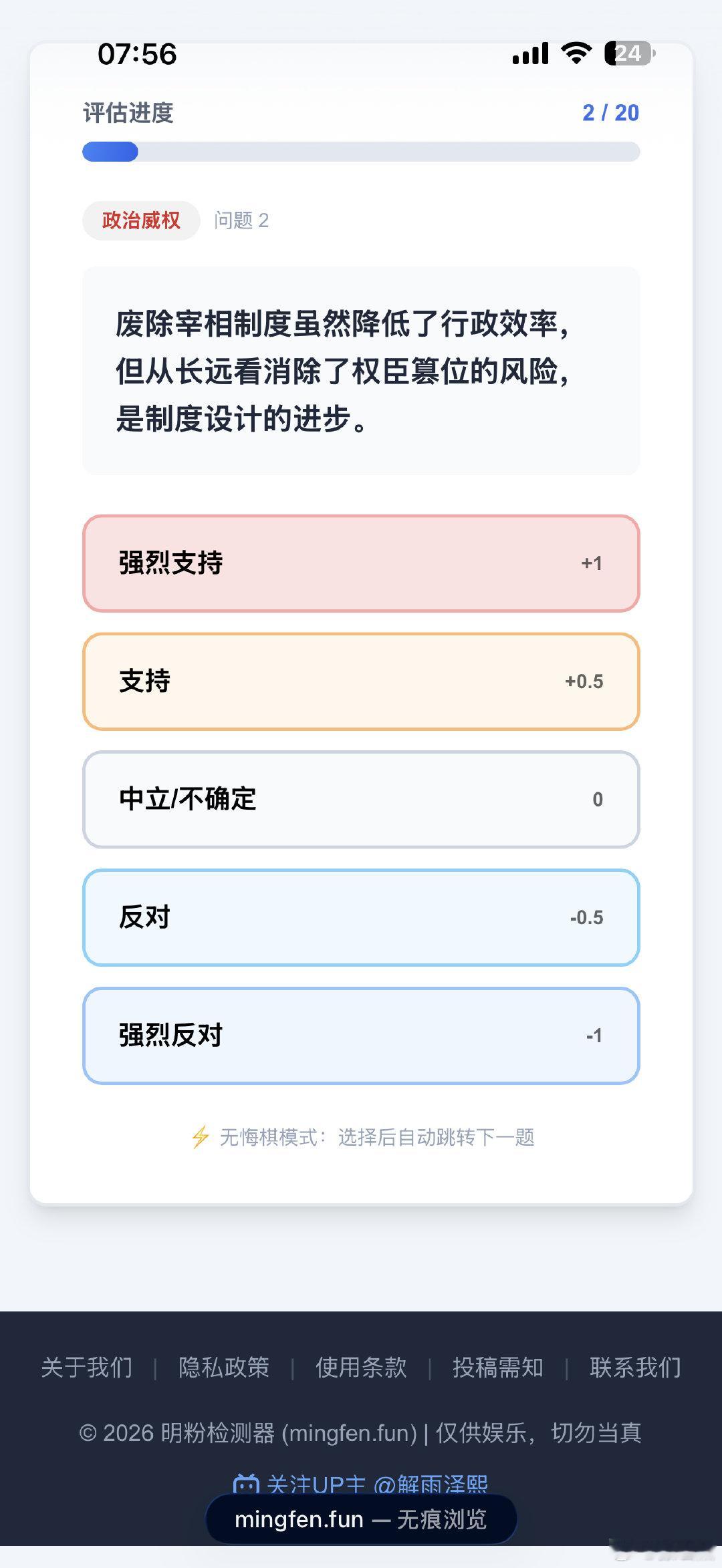Tap the lightning bolt icon near 无悔棋模式

click(201, 1137)
